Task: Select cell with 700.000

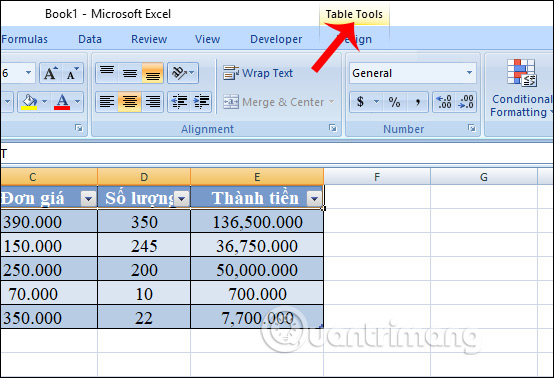Action: 257,294
